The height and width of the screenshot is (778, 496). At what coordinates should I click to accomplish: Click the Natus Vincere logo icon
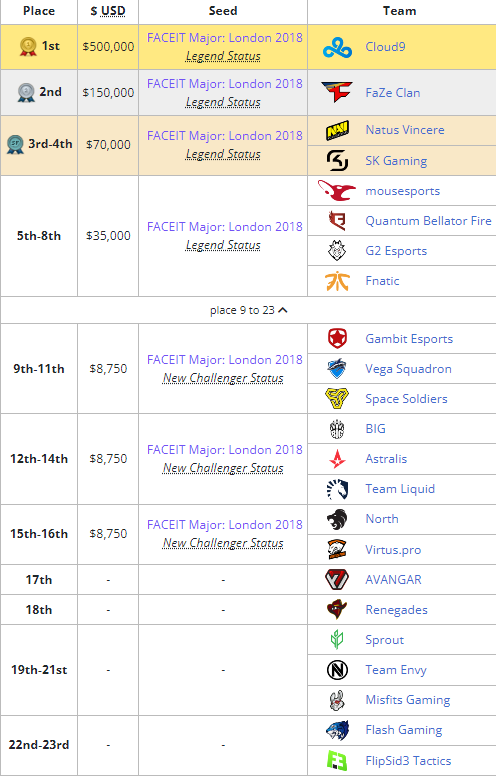coord(337,130)
